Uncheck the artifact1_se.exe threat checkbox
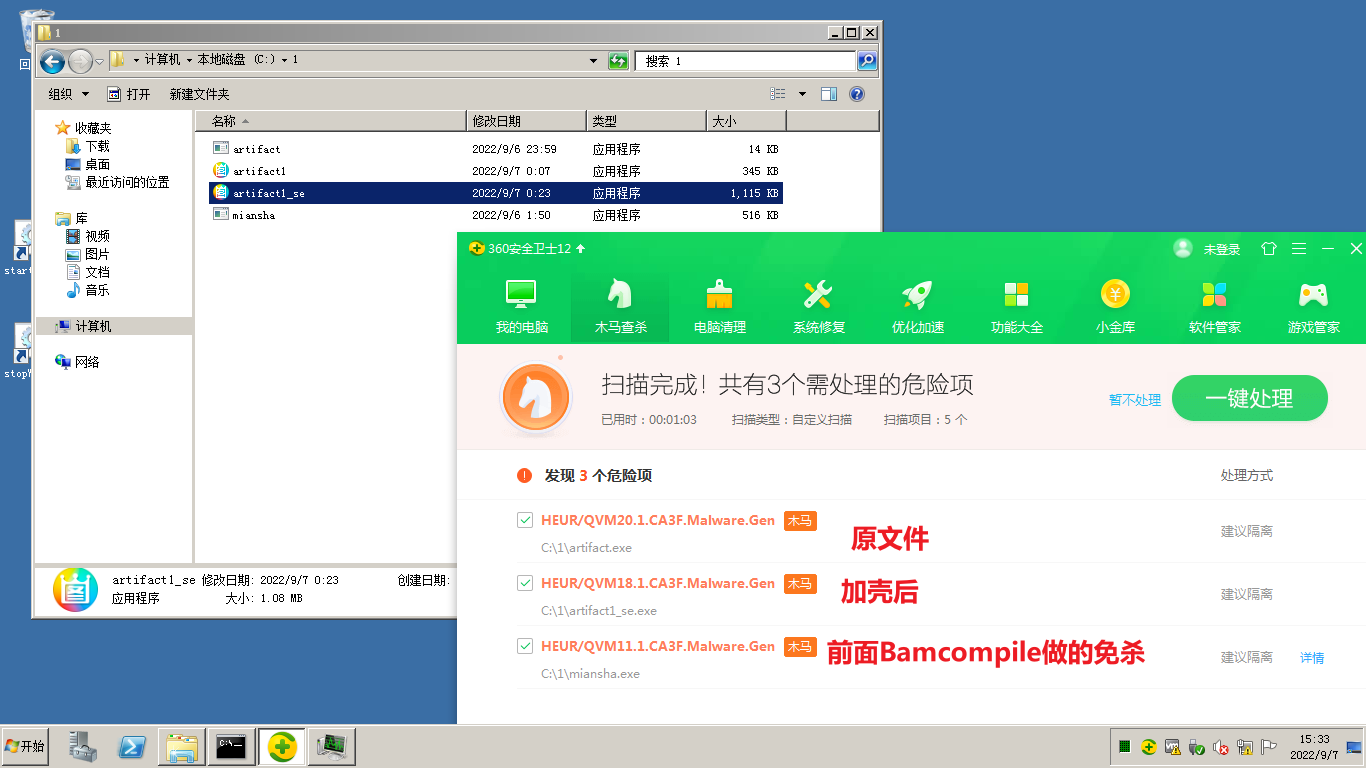Image resolution: width=1366 pixels, height=768 pixels. click(524, 583)
